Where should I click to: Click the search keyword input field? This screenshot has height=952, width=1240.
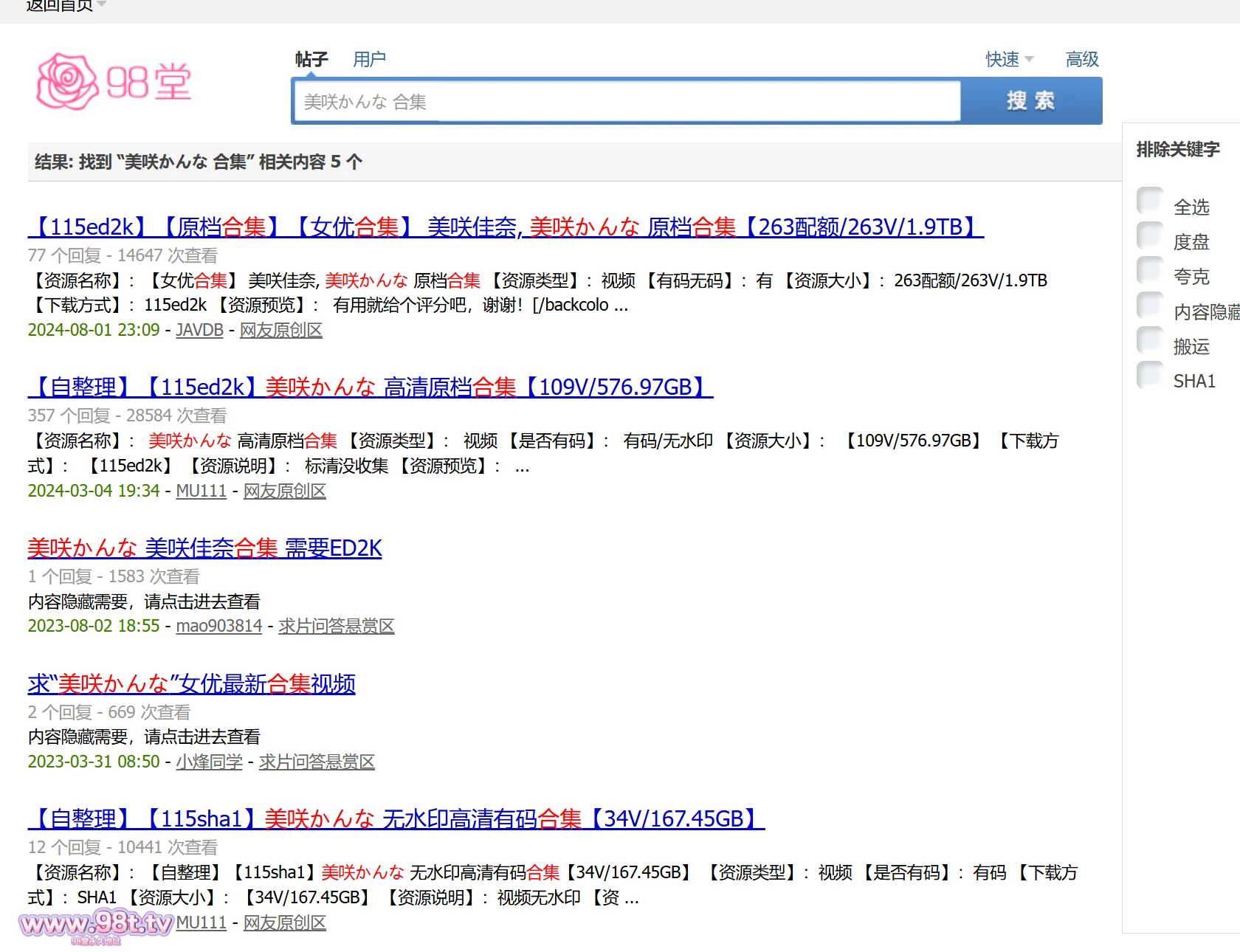(x=627, y=101)
